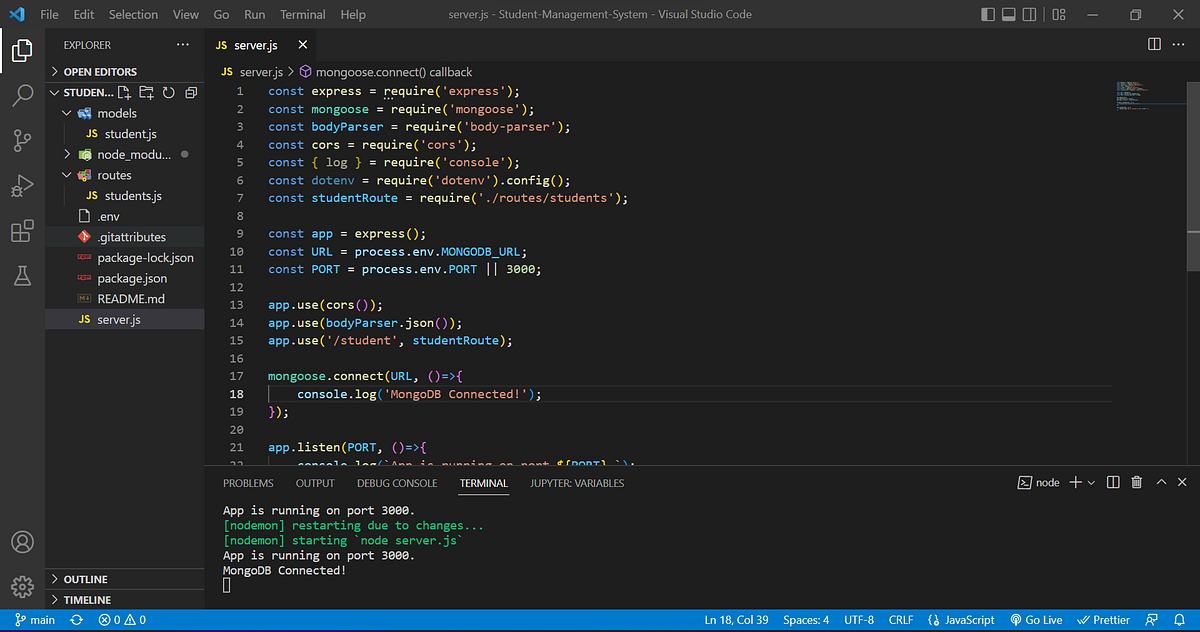Open the Terminal menu
This screenshot has height=632, width=1200.
pyautogui.click(x=302, y=15)
